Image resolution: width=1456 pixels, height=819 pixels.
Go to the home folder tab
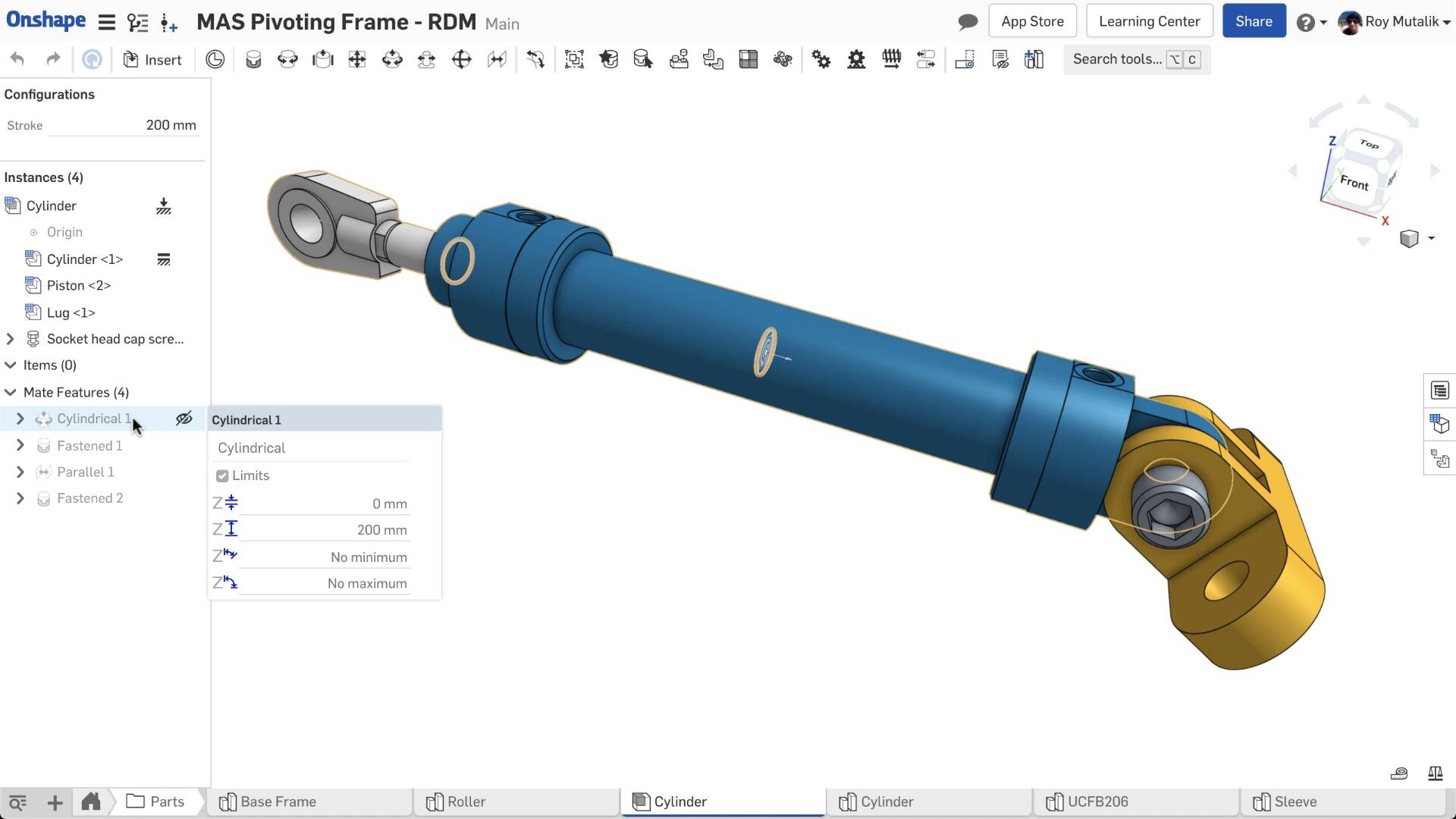click(91, 802)
